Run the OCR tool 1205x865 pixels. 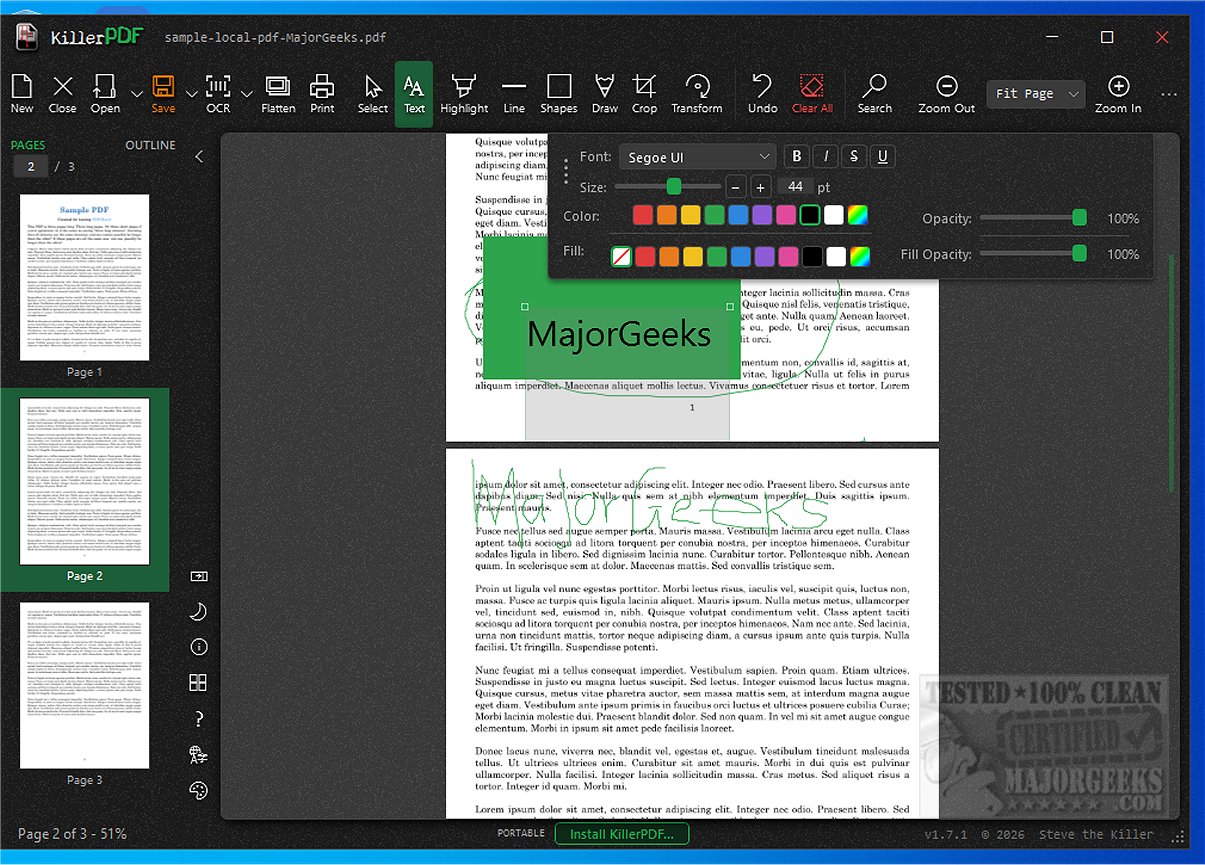tap(218, 94)
